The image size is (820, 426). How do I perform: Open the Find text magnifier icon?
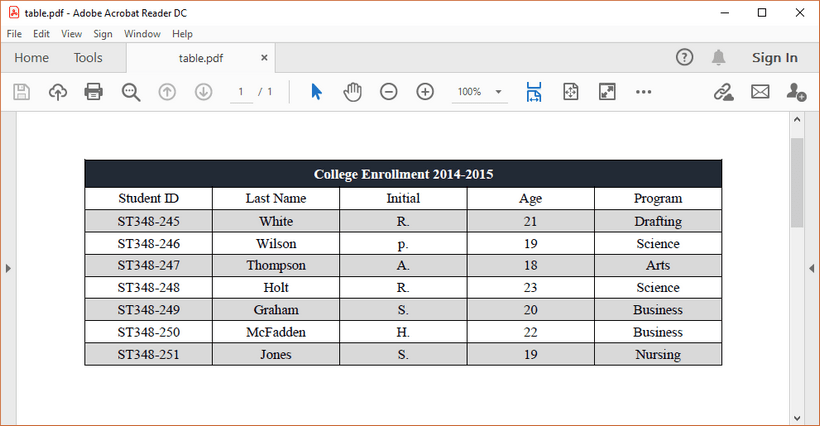pyautogui.click(x=131, y=92)
